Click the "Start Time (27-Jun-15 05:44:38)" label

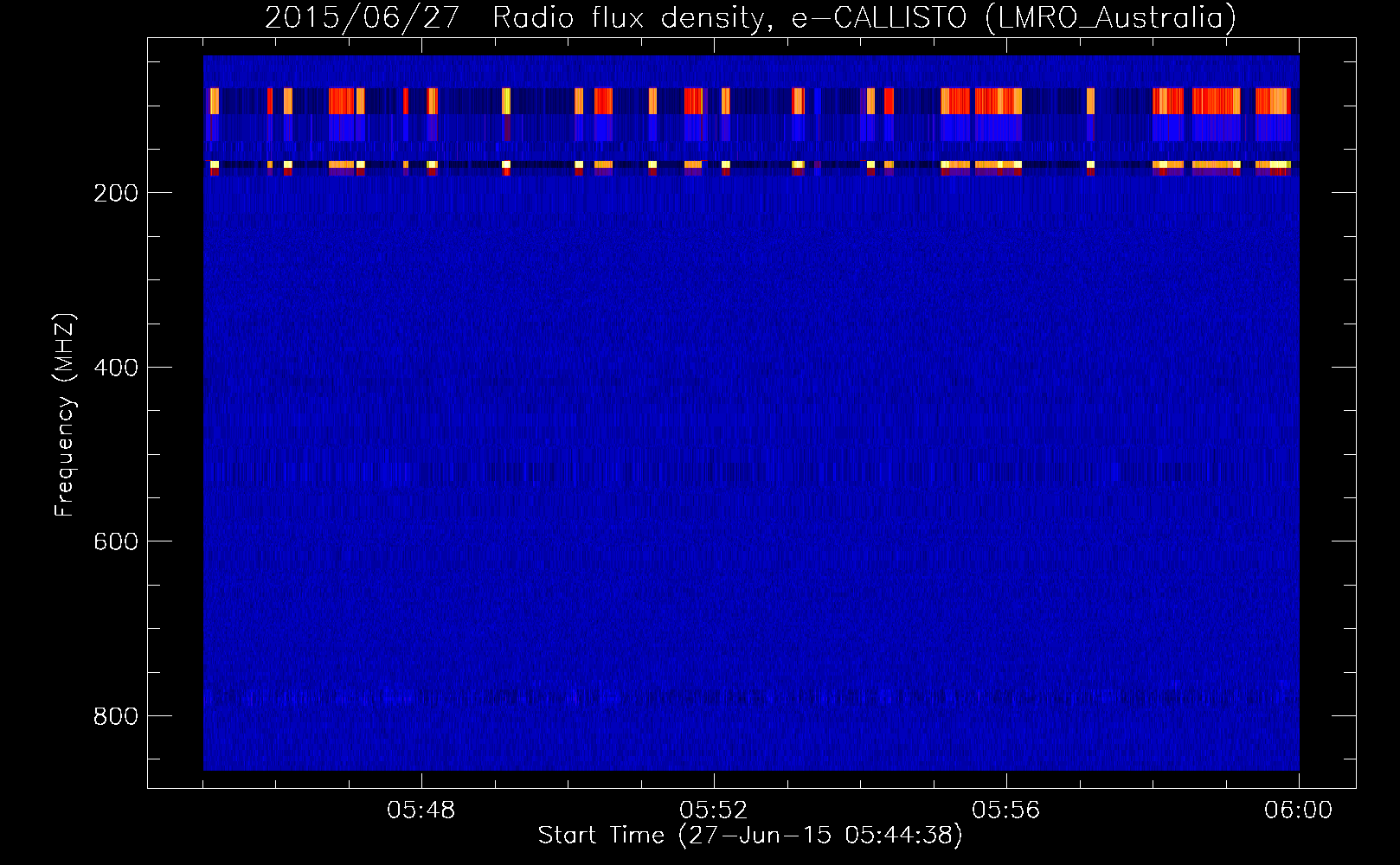pos(750,836)
